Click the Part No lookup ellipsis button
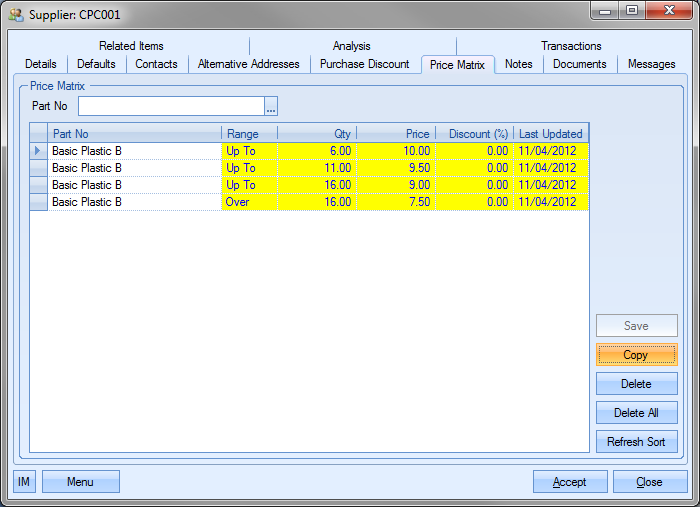The width and height of the screenshot is (700, 507). click(271, 106)
